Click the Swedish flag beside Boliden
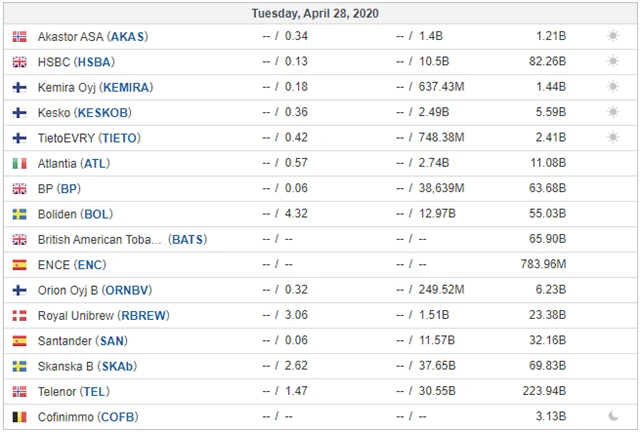This screenshot has width=640, height=432. [19, 214]
